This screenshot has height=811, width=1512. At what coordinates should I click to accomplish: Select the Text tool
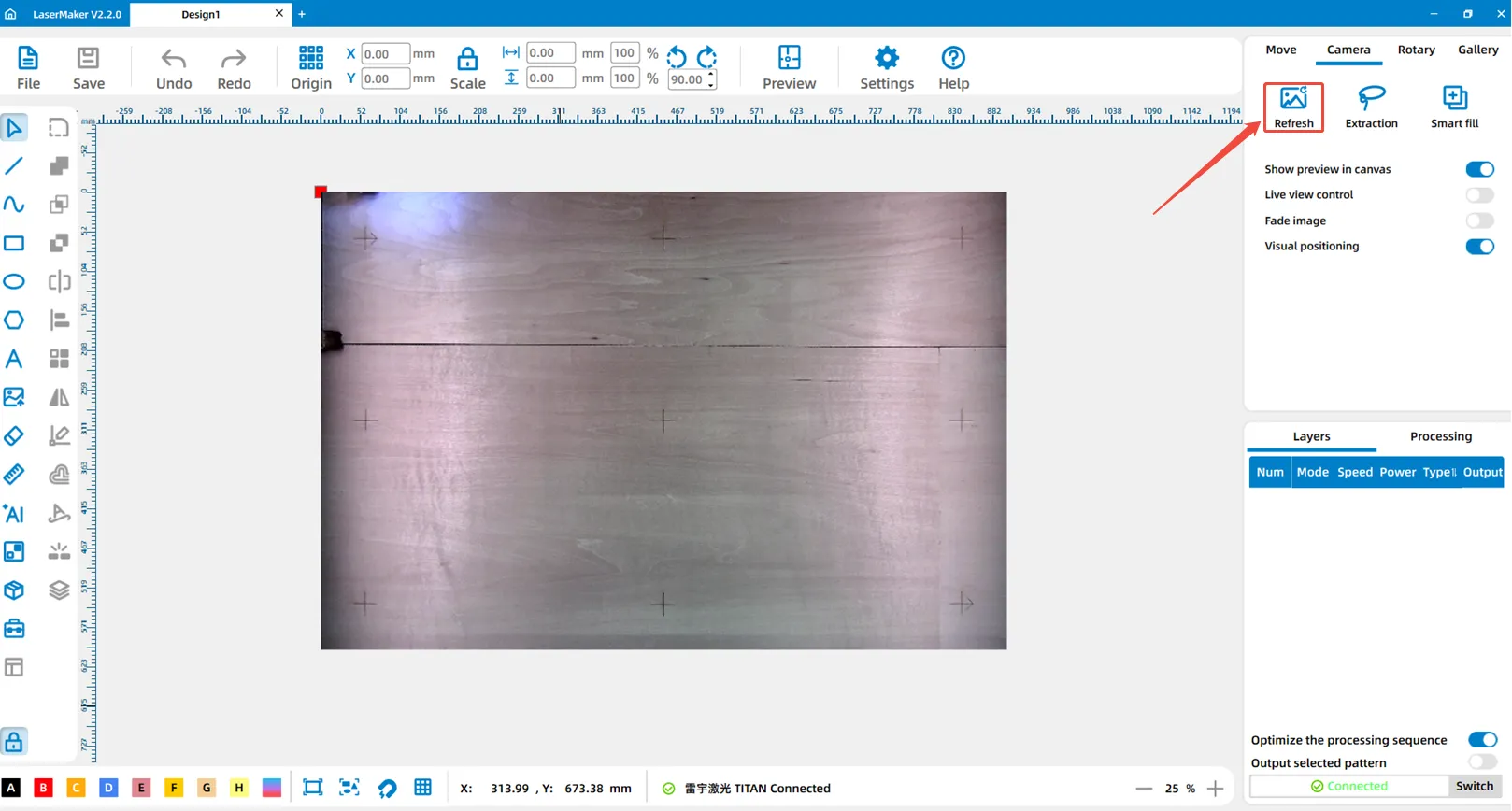click(14, 359)
